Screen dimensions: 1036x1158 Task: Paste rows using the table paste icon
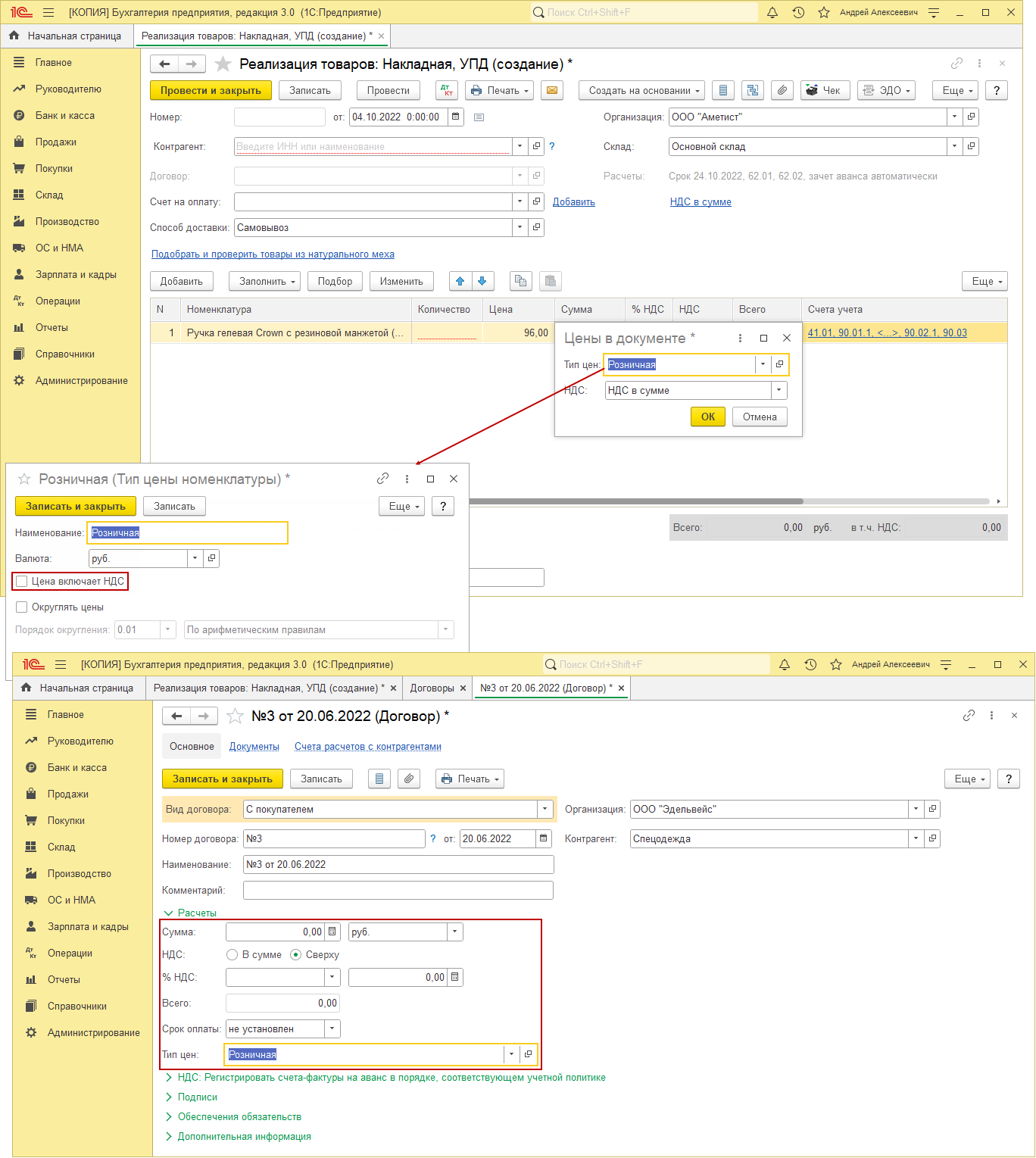pyautogui.click(x=551, y=281)
